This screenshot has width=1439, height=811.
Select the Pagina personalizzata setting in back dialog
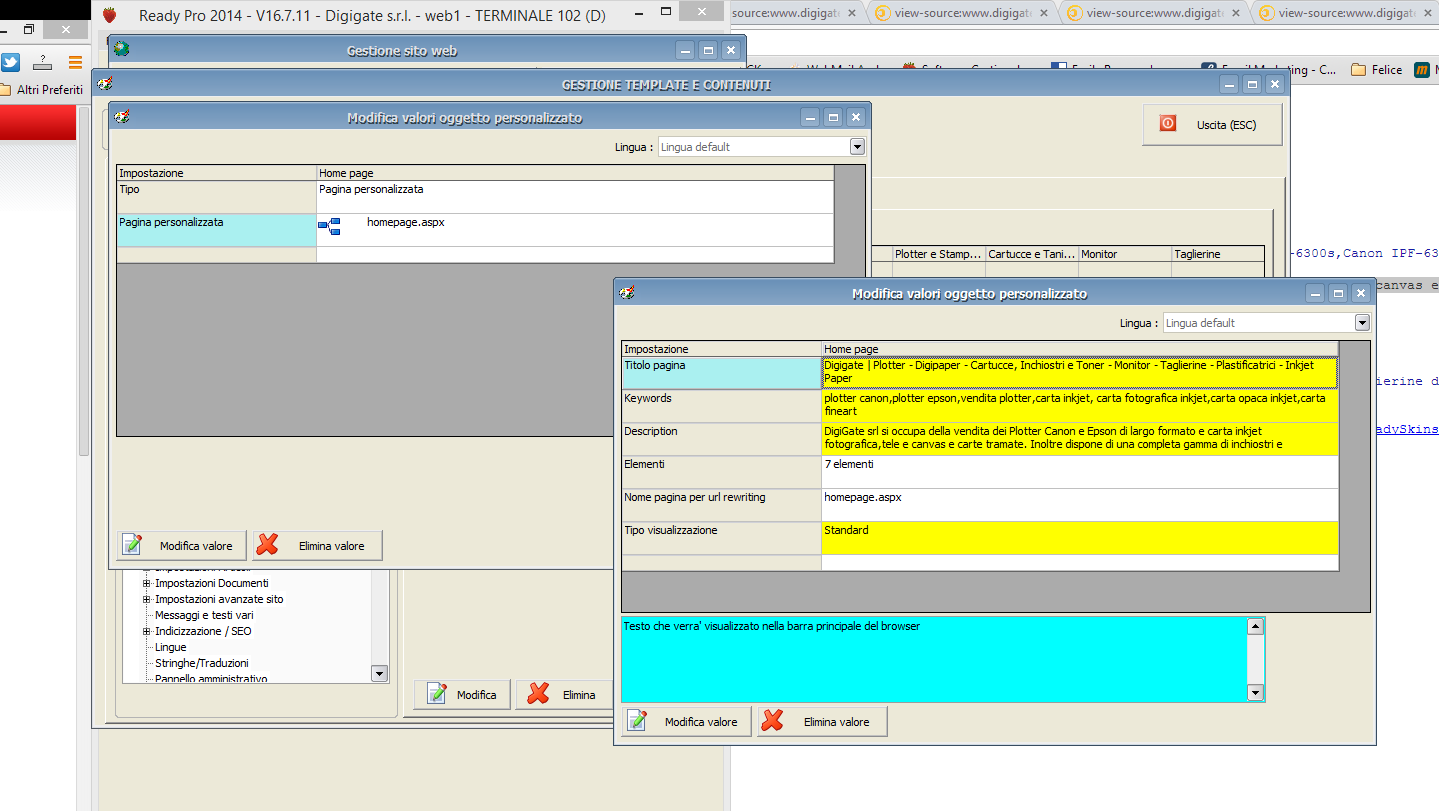pyautogui.click(x=216, y=230)
